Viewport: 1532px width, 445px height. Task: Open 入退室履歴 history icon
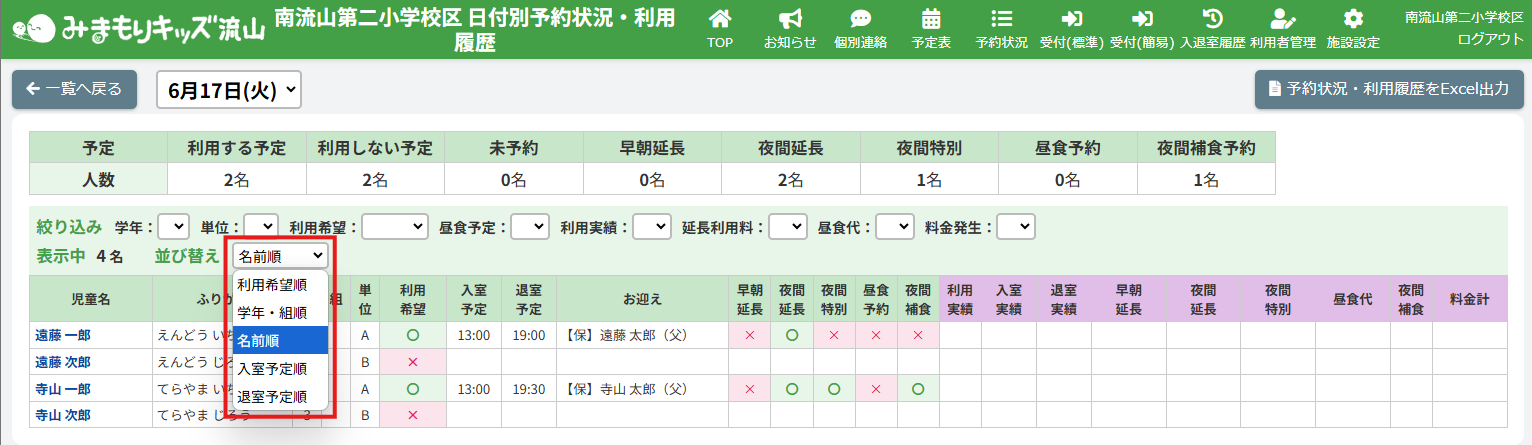[1212, 19]
